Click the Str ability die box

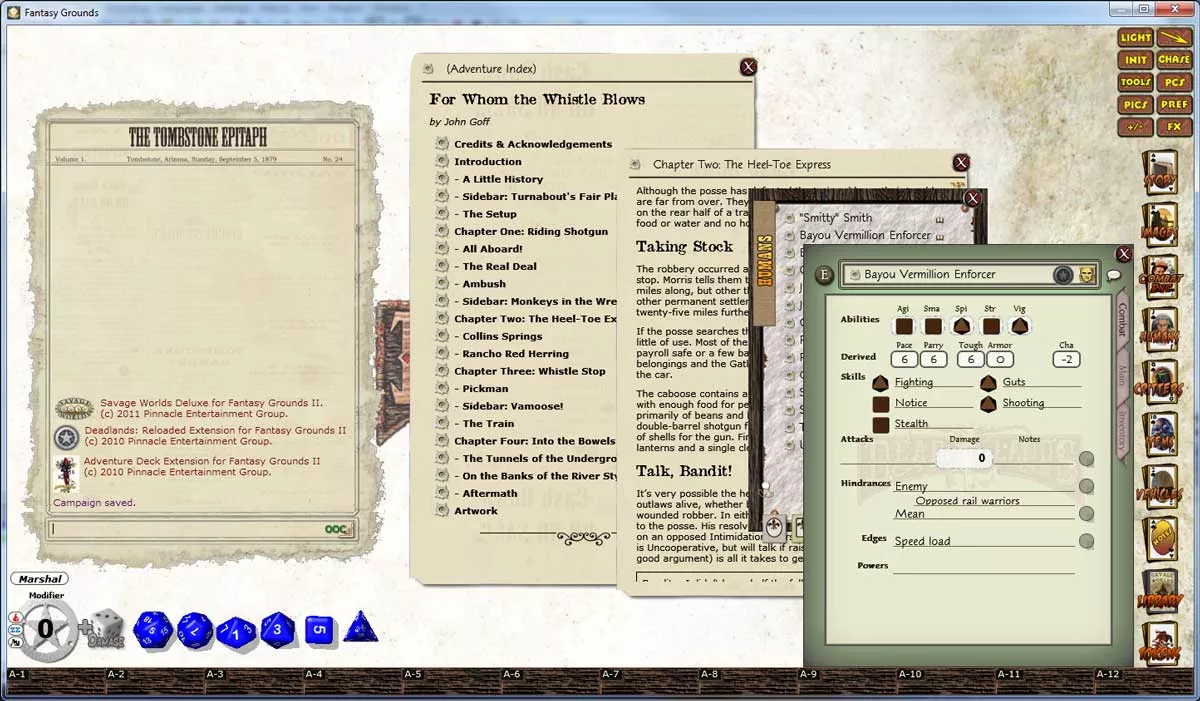(x=991, y=326)
